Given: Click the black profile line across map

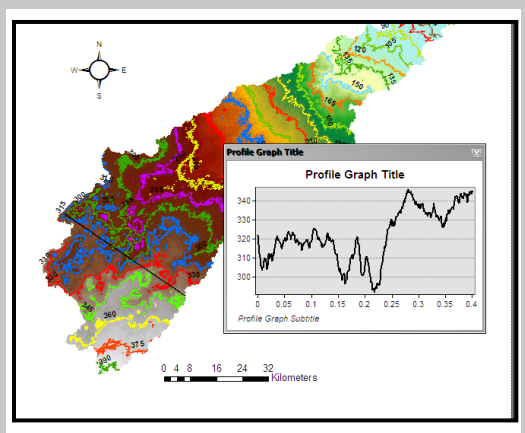Looking at the screenshot, I should pos(124,254).
